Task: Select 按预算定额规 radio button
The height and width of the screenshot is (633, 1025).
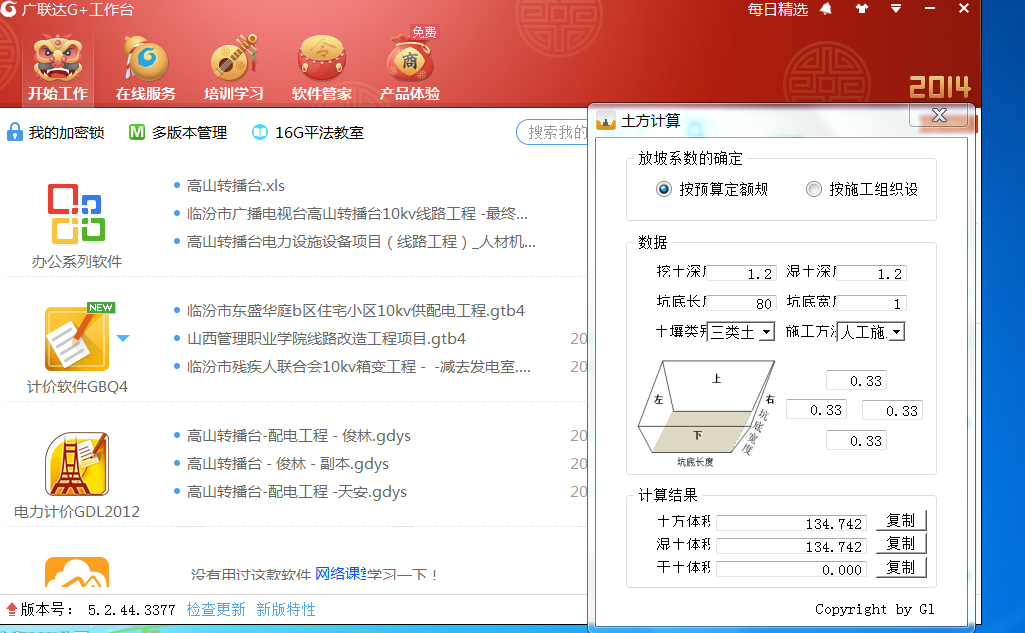Action: point(664,189)
